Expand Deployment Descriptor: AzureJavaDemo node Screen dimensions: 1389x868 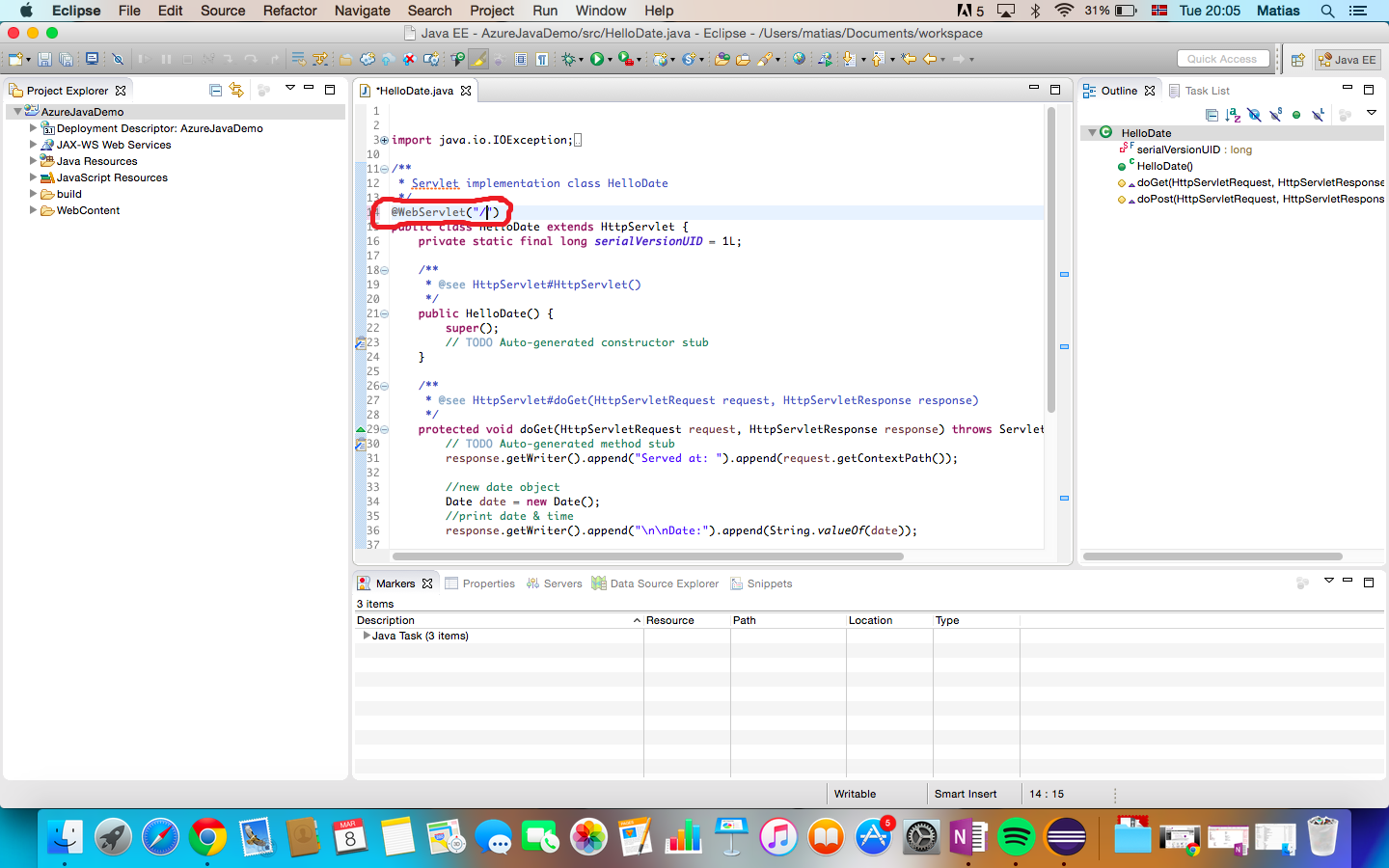[33, 127]
